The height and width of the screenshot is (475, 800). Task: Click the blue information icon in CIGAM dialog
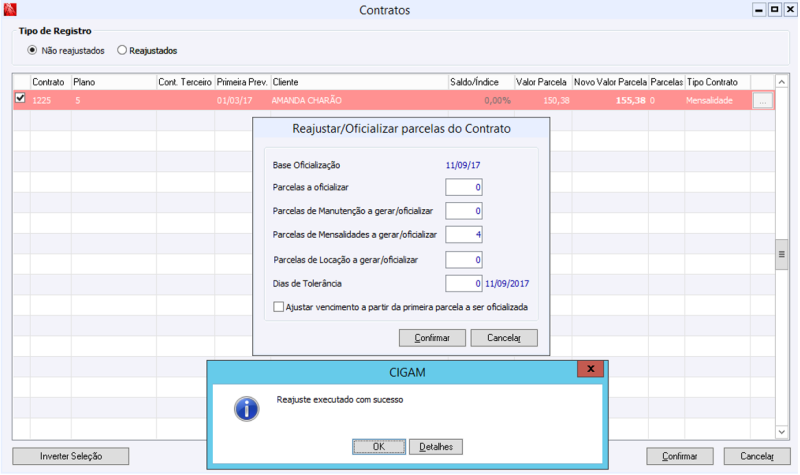tap(246, 409)
